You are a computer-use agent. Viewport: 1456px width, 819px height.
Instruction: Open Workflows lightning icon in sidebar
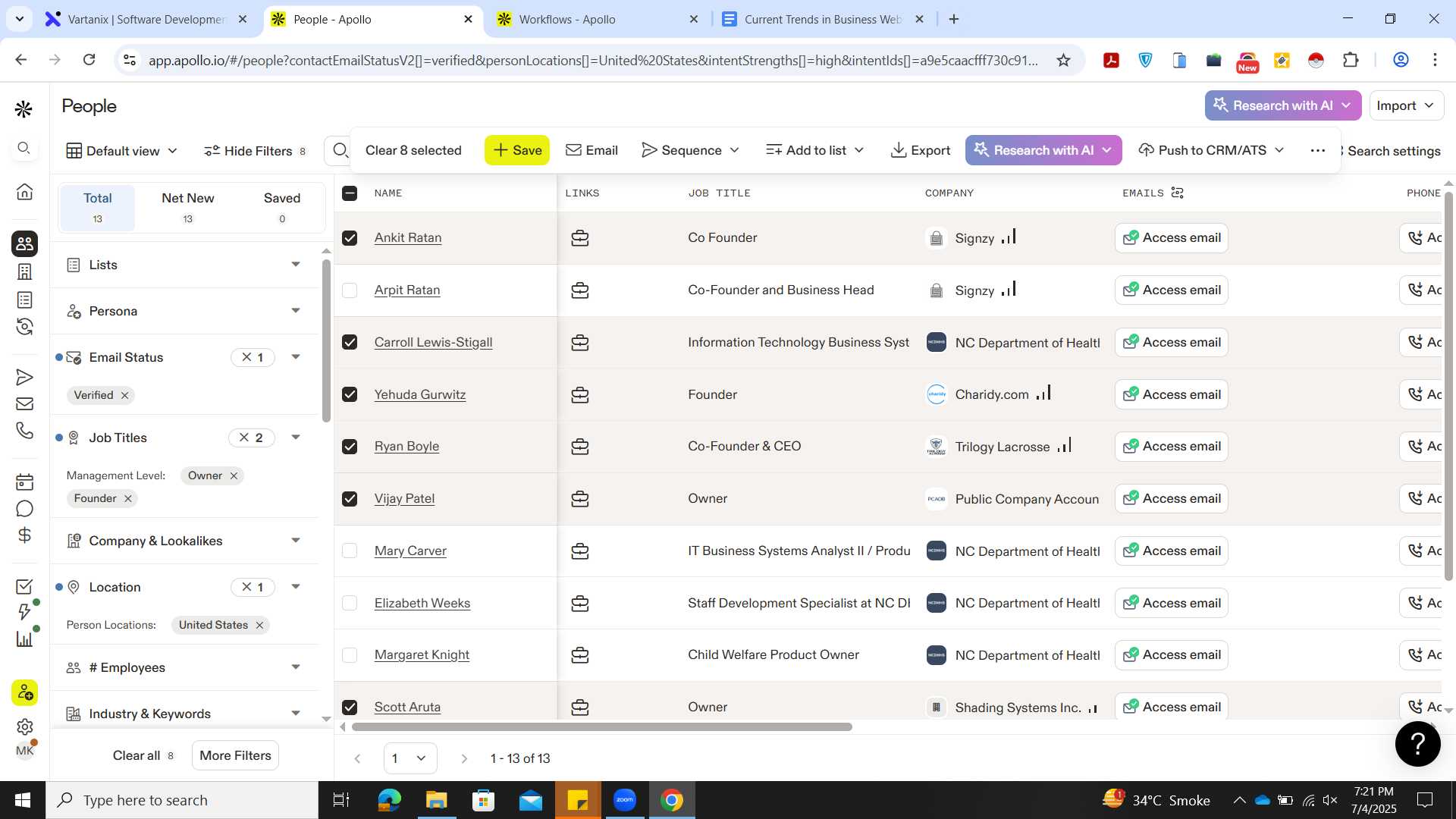(24, 612)
